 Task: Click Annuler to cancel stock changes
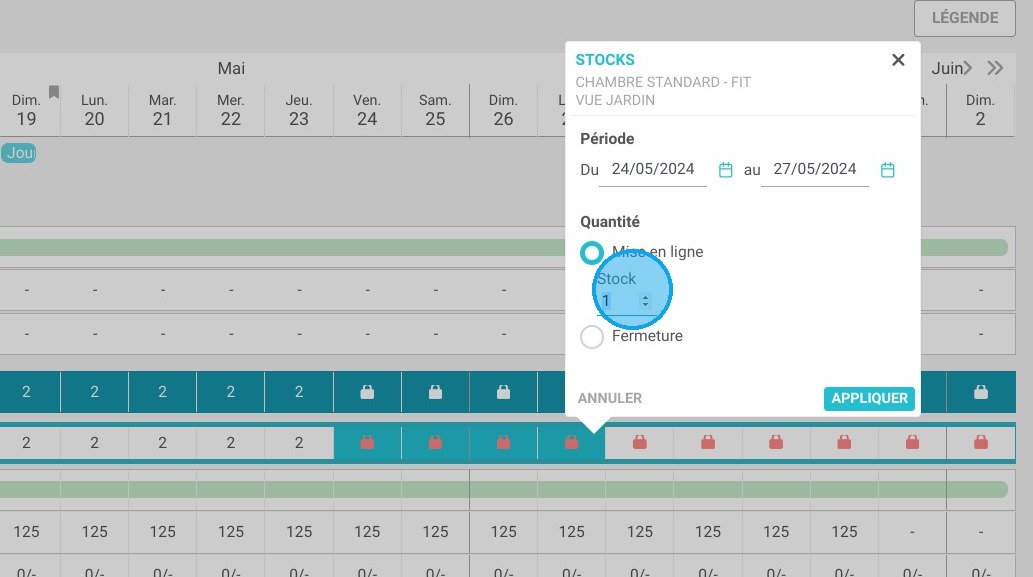click(609, 398)
